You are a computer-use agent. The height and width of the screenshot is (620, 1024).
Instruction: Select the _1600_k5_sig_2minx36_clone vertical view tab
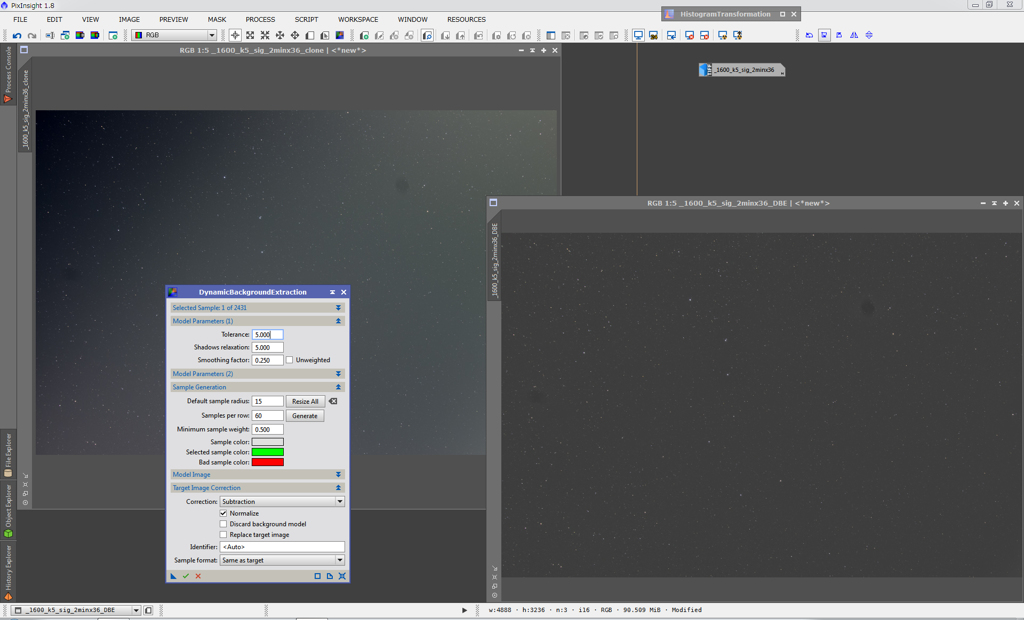[25, 110]
